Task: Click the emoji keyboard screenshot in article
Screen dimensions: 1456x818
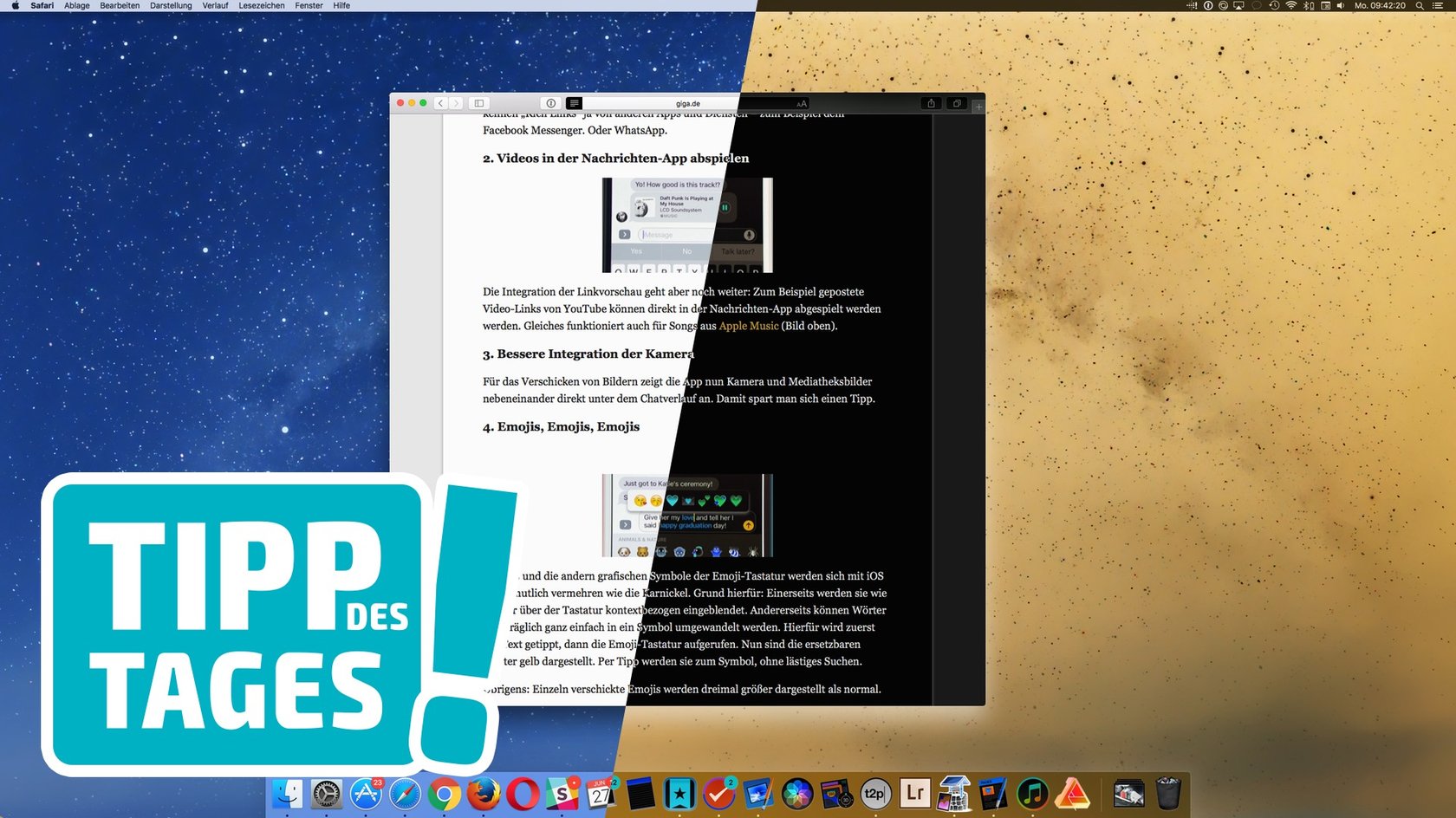Action: 687,516
